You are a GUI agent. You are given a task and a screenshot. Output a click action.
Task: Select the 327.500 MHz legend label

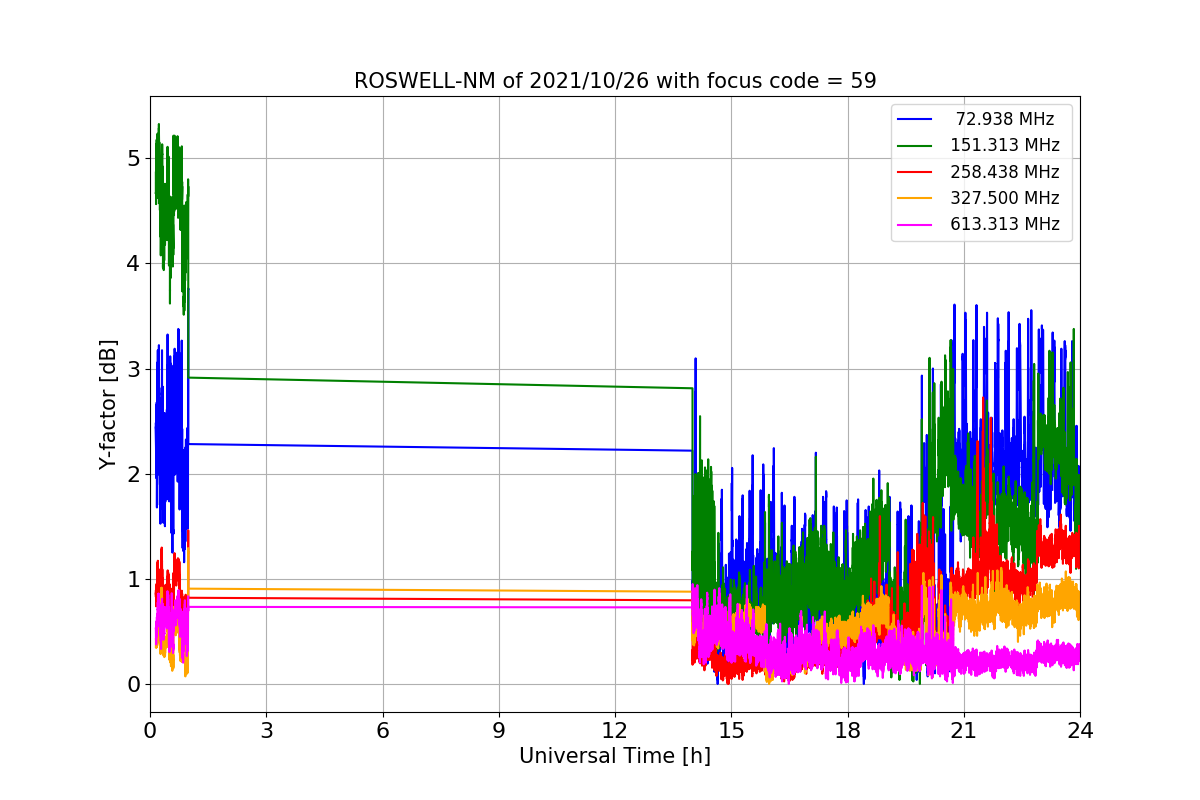click(x=1005, y=198)
